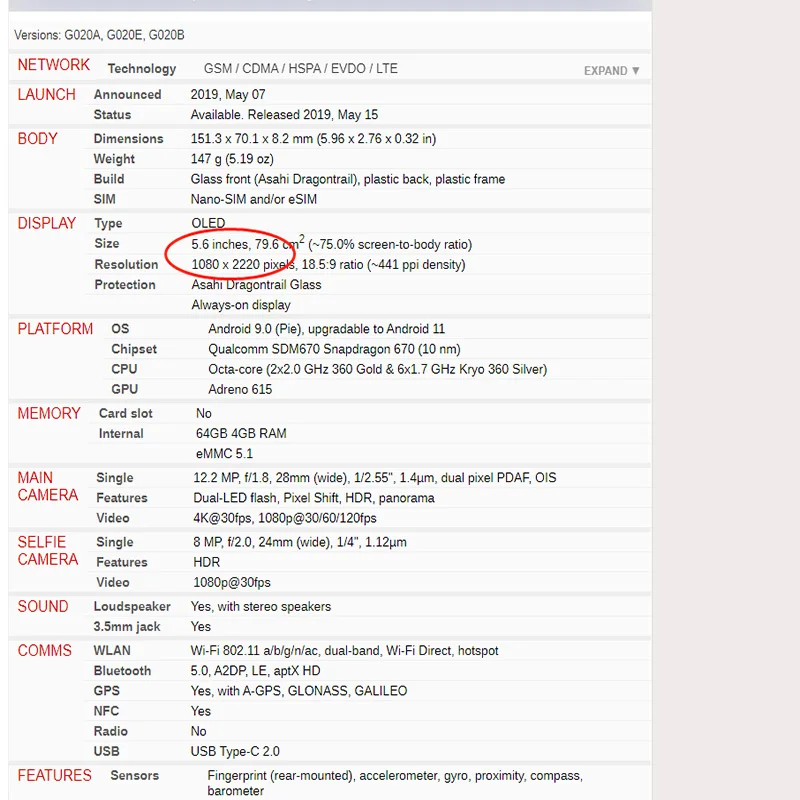Click the GPS spec label

click(x=107, y=691)
